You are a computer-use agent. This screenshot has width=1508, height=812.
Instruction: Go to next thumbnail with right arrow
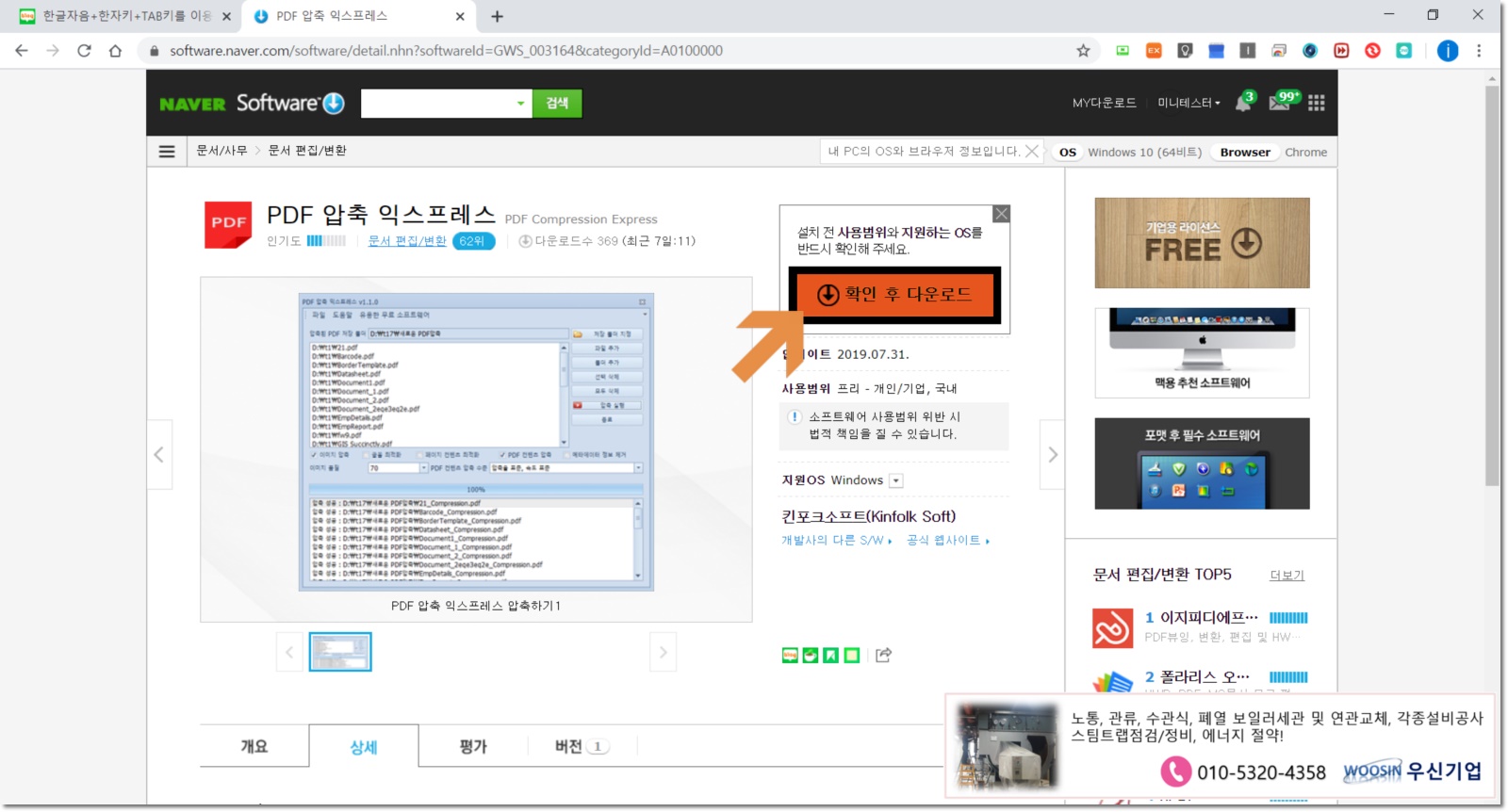point(663,652)
